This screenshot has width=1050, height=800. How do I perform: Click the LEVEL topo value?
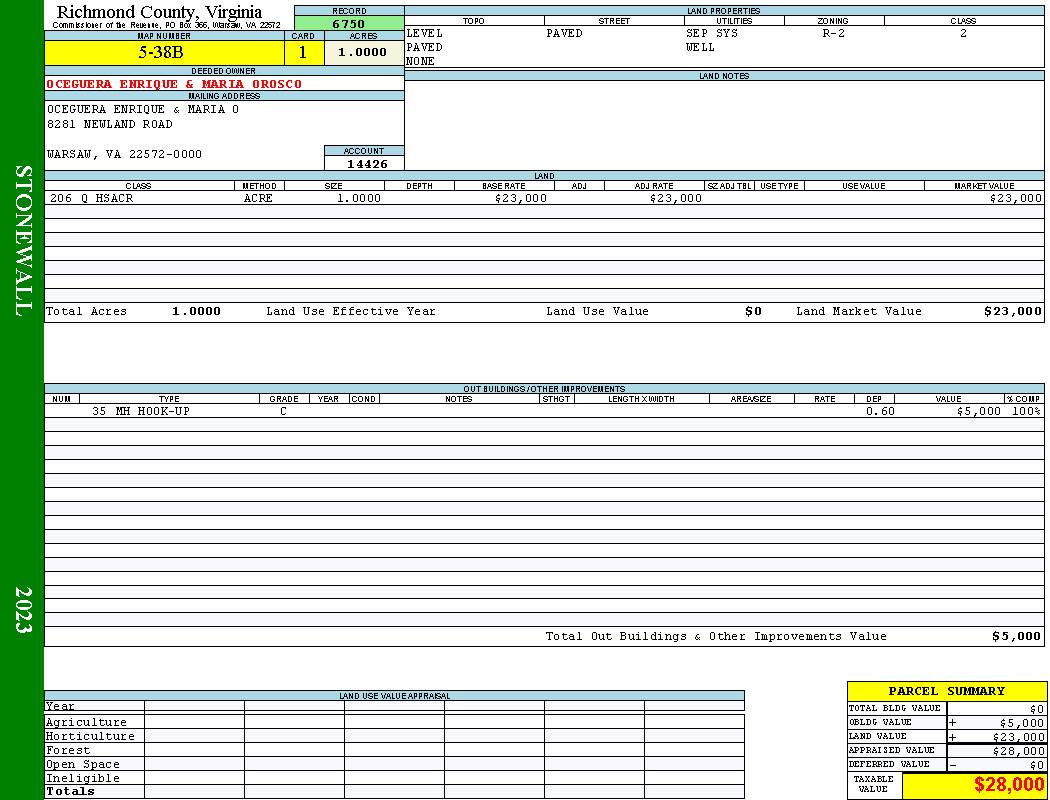[x=425, y=33]
